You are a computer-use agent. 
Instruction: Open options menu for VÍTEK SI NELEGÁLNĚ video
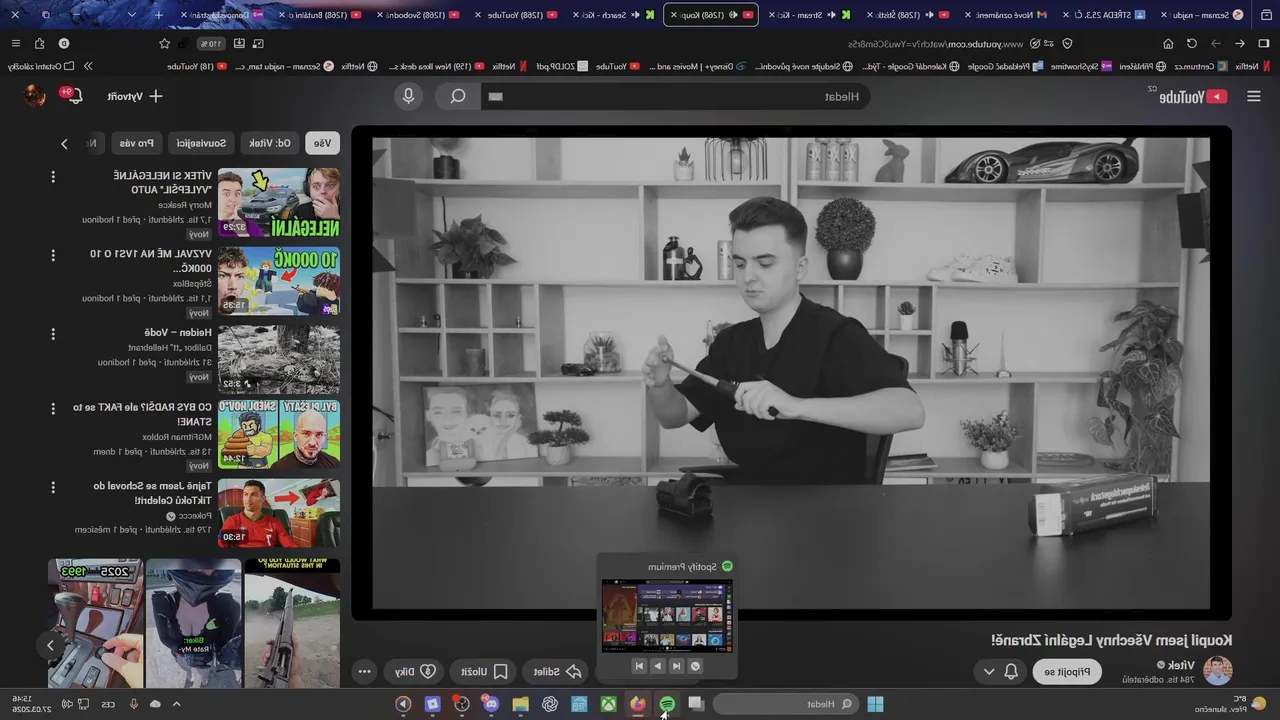tap(53, 177)
